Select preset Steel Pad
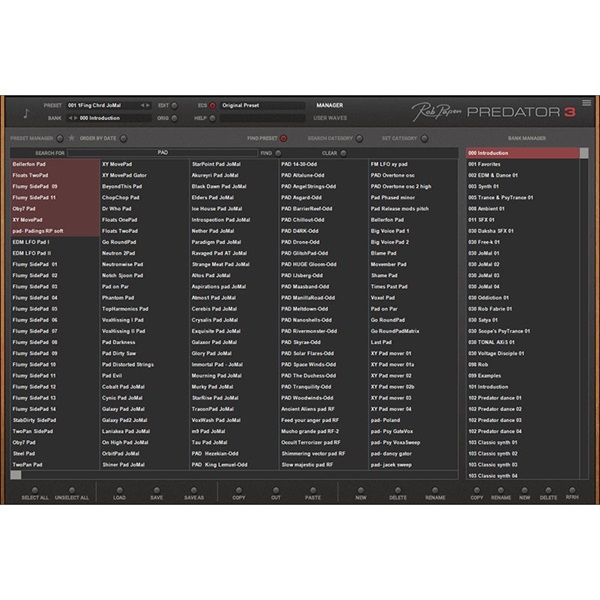The width and height of the screenshot is (600, 600). click(x=55, y=453)
